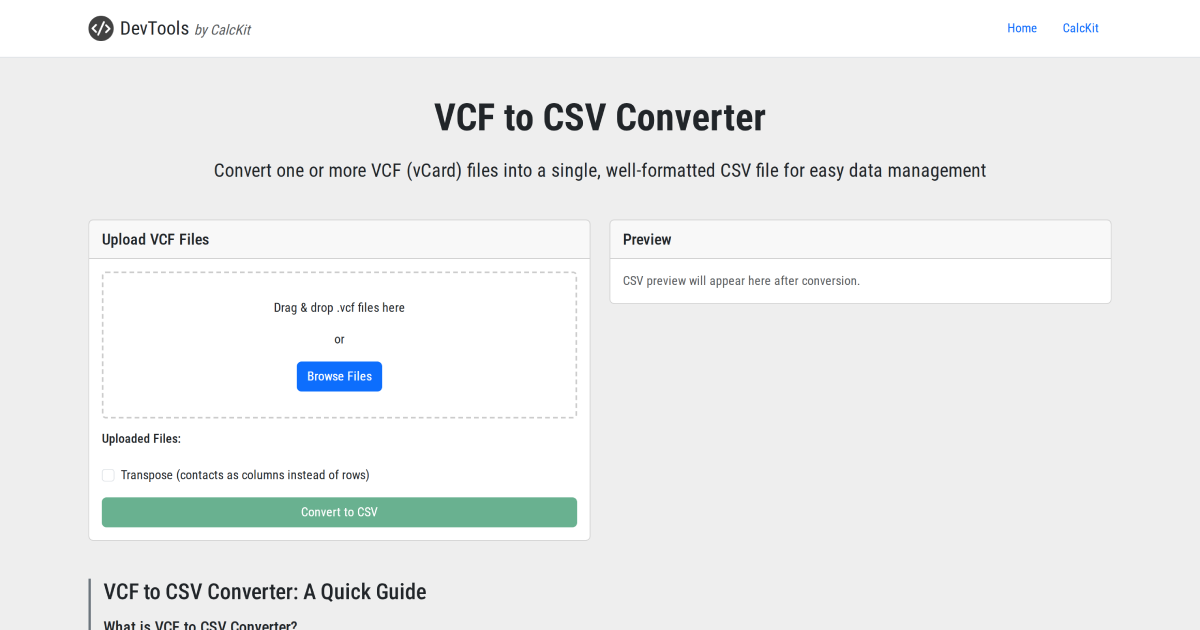Viewport: 1200px width, 630px height.
Task: Click the drag and drop upload zone
Action: click(x=339, y=344)
